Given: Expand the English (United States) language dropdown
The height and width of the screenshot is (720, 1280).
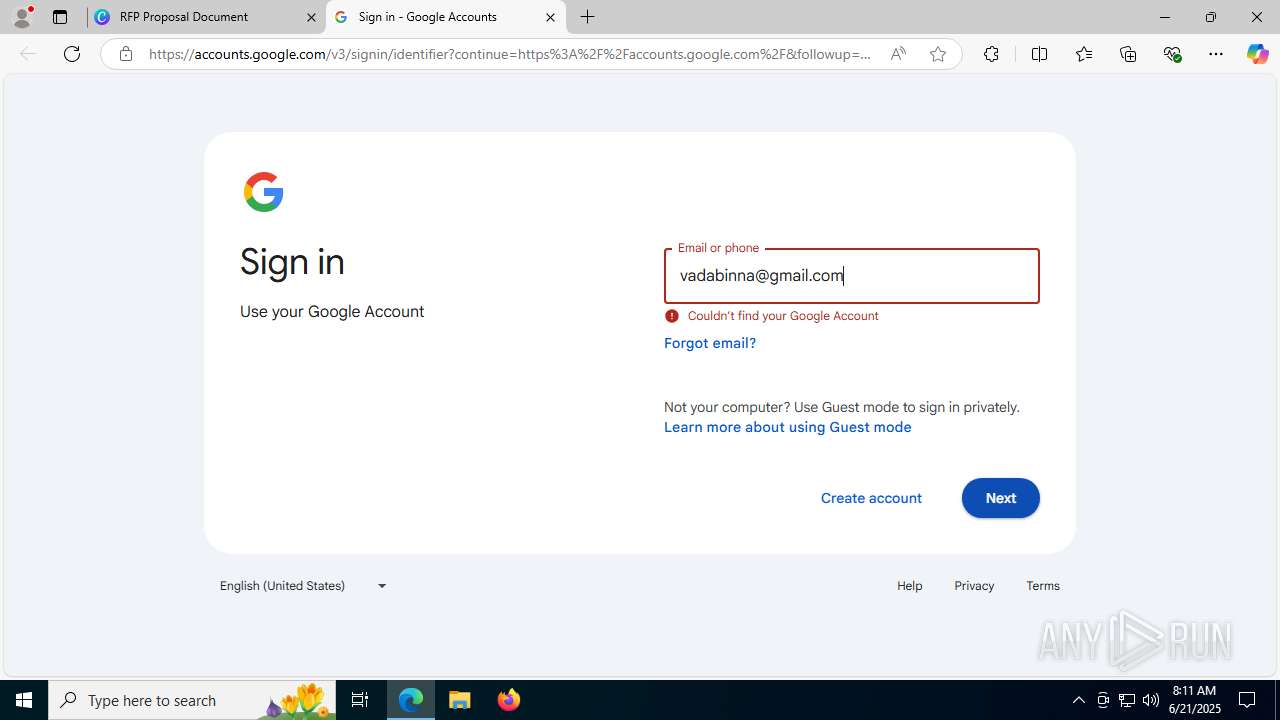Looking at the screenshot, I should point(303,586).
